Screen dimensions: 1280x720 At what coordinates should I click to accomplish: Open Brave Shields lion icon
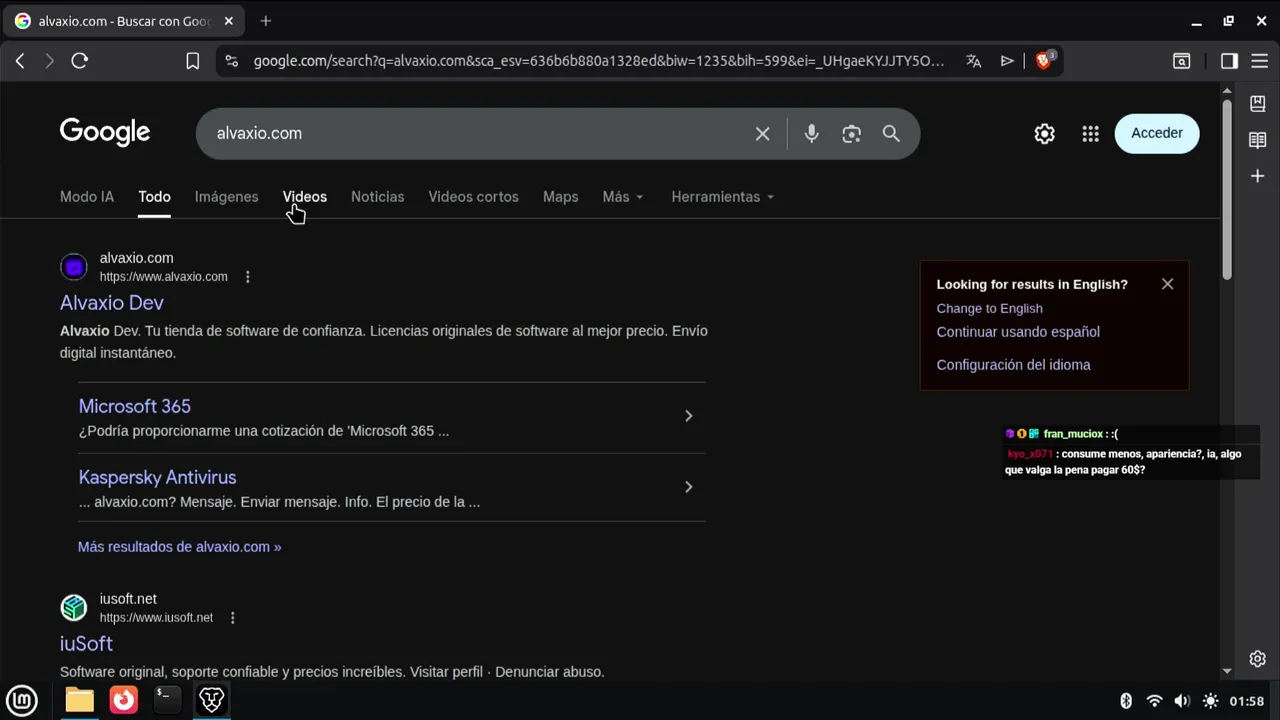[1044, 61]
